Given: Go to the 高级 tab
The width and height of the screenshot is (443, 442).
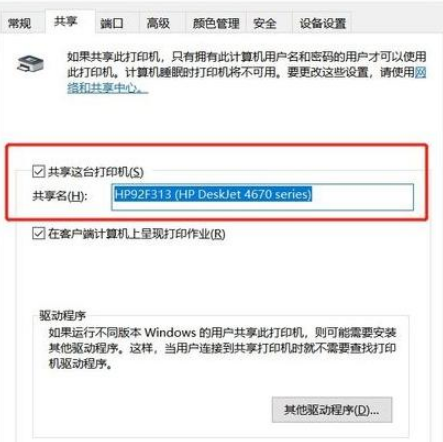Looking at the screenshot, I should click(158, 23).
